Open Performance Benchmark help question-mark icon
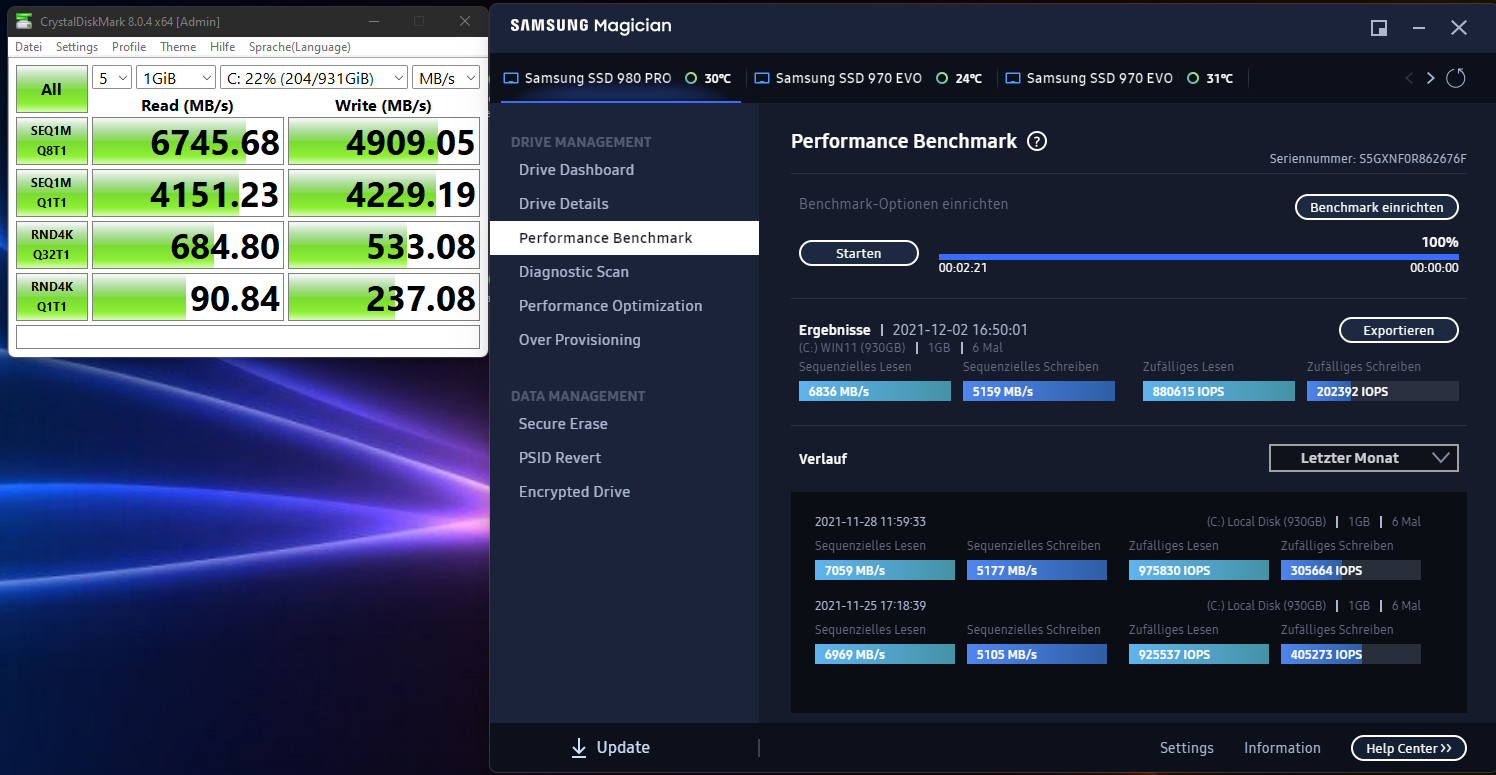Image resolution: width=1496 pixels, height=775 pixels. [x=1037, y=141]
